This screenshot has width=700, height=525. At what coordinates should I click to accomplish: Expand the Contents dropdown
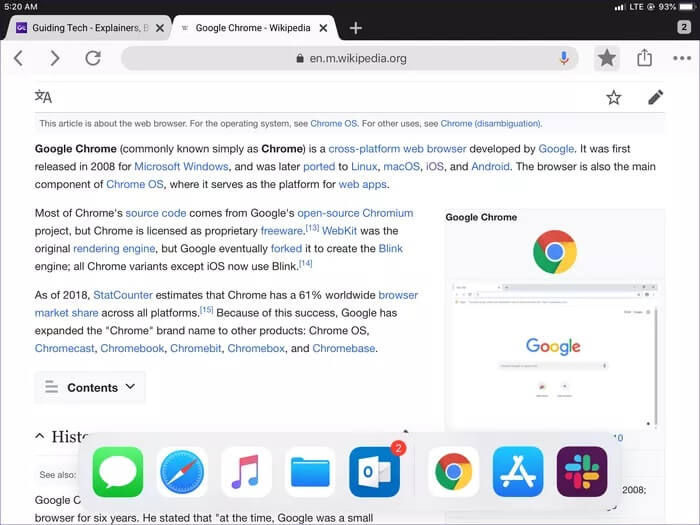pyautogui.click(x=90, y=387)
